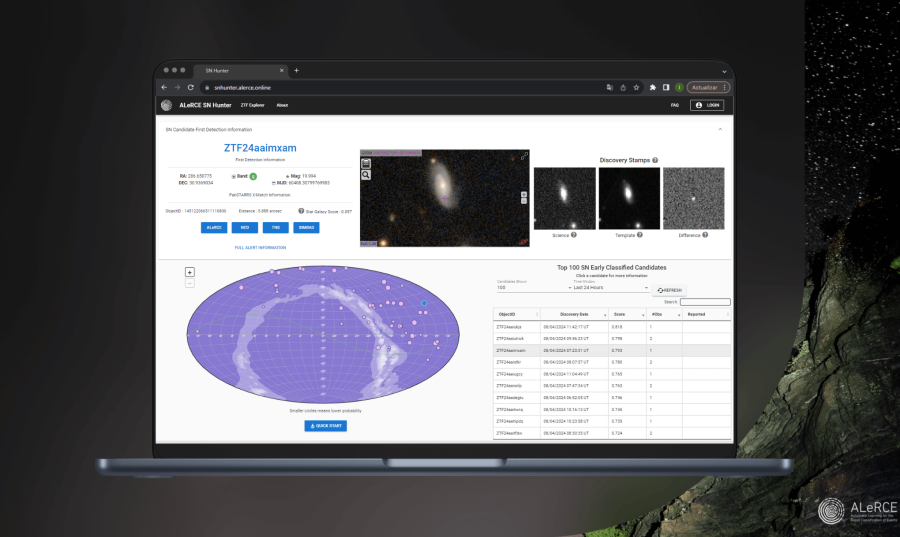Click the share page icon in address bar
The height and width of the screenshot is (537, 900).
pyautogui.click(x=623, y=88)
